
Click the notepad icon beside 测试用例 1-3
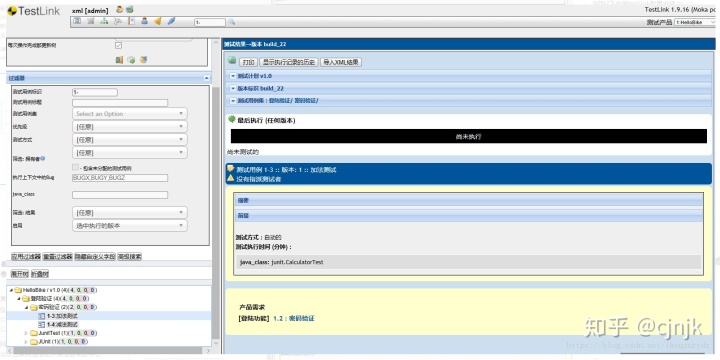(x=231, y=169)
